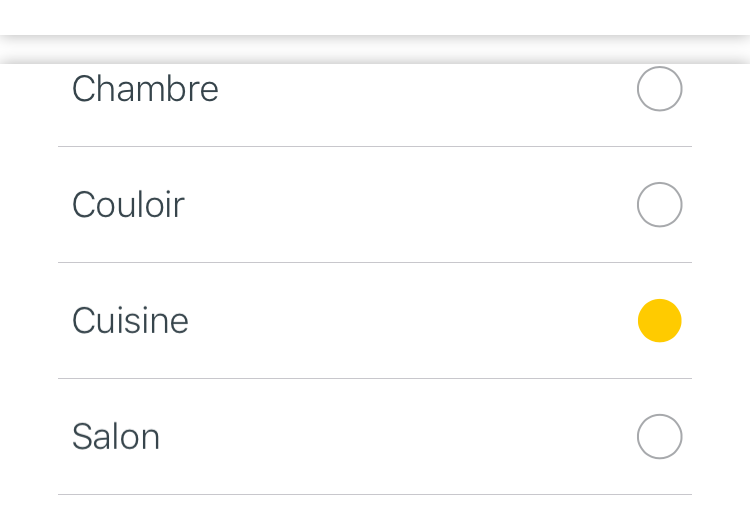The width and height of the screenshot is (750, 525).
Task: Pick the Salon list row
Action: [375, 437]
